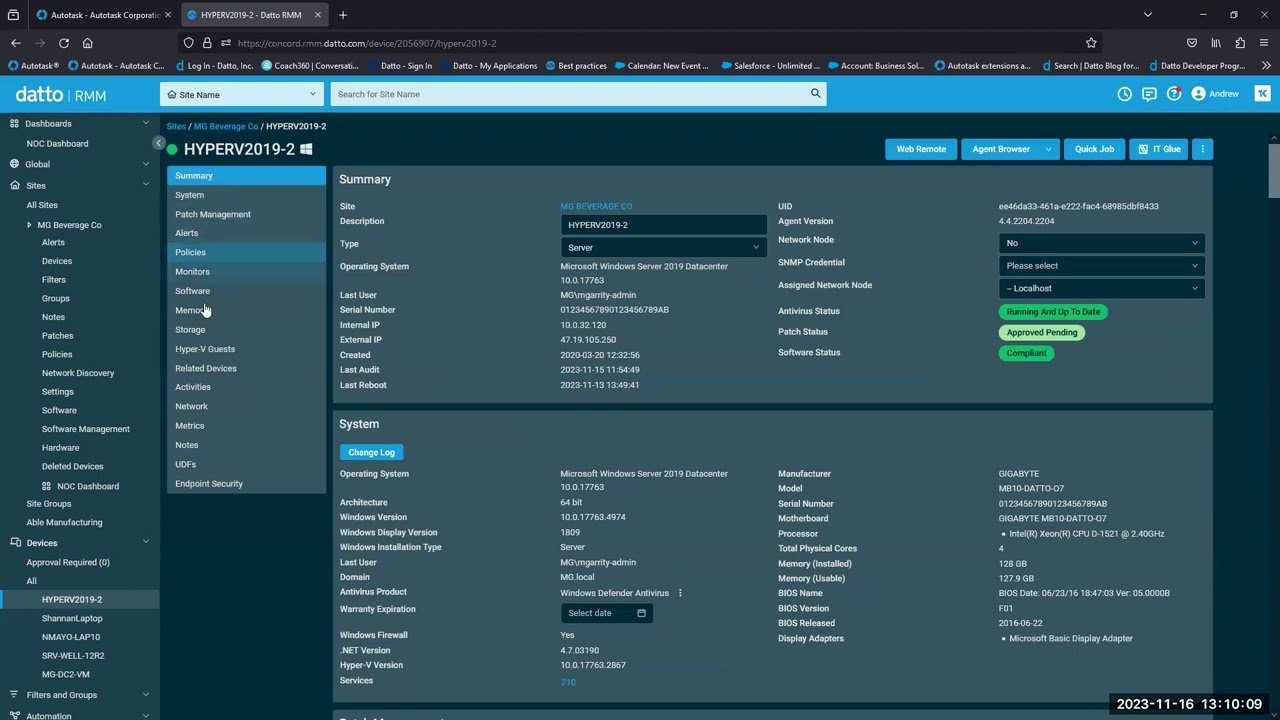Click the search magnifier icon
This screenshot has height=720, width=1280.
816,94
